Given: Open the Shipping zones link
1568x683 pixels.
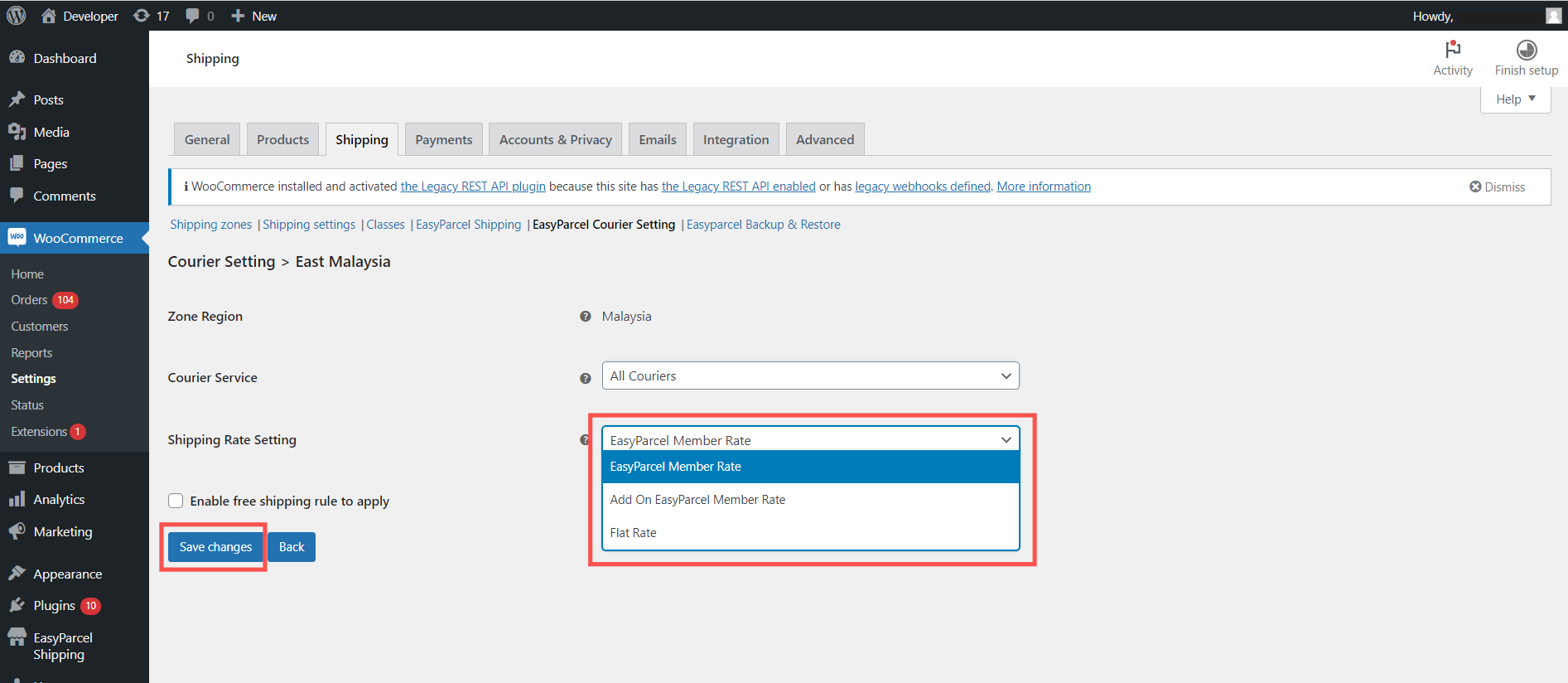Looking at the screenshot, I should click(x=210, y=225).
